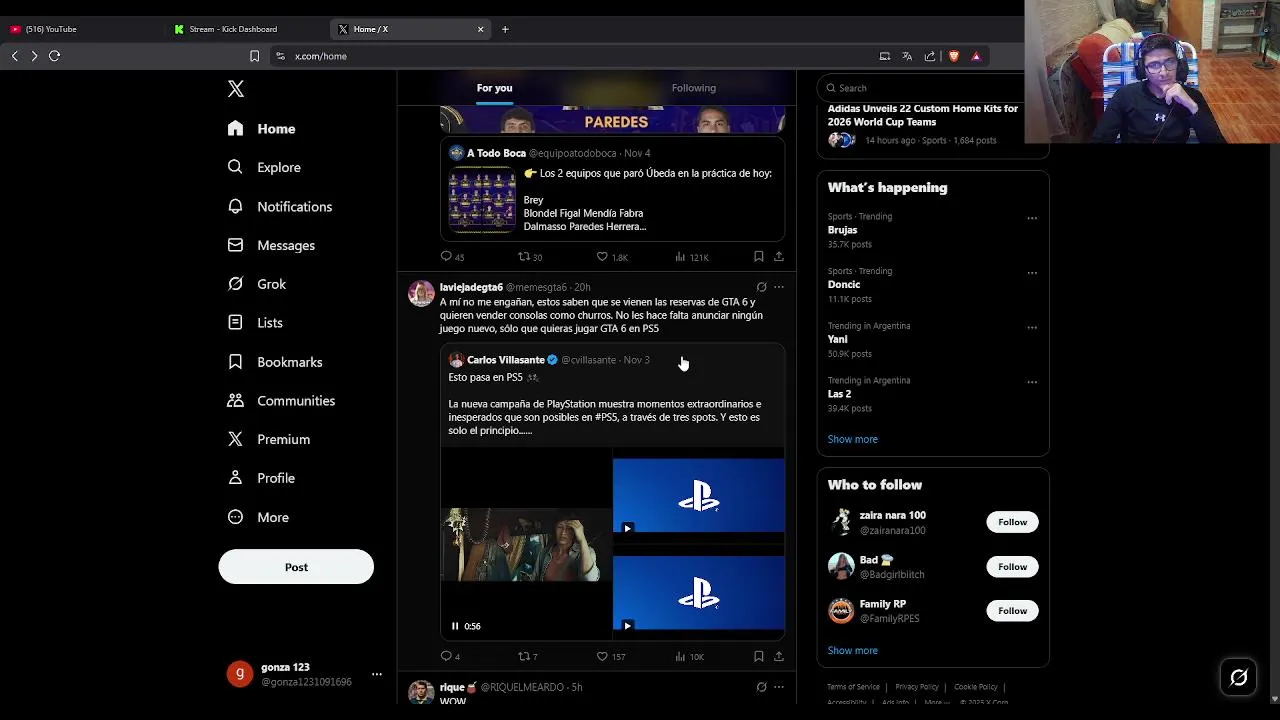The image size is (1280, 720).
Task: Open Adidas Unveils 22 Custom Home Kits story
Action: tap(923, 115)
